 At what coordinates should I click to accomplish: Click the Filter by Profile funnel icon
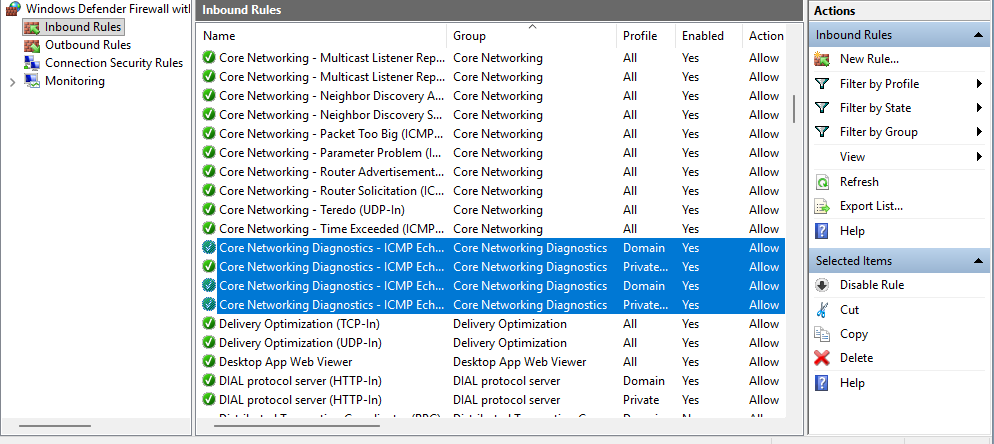[822, 84]
